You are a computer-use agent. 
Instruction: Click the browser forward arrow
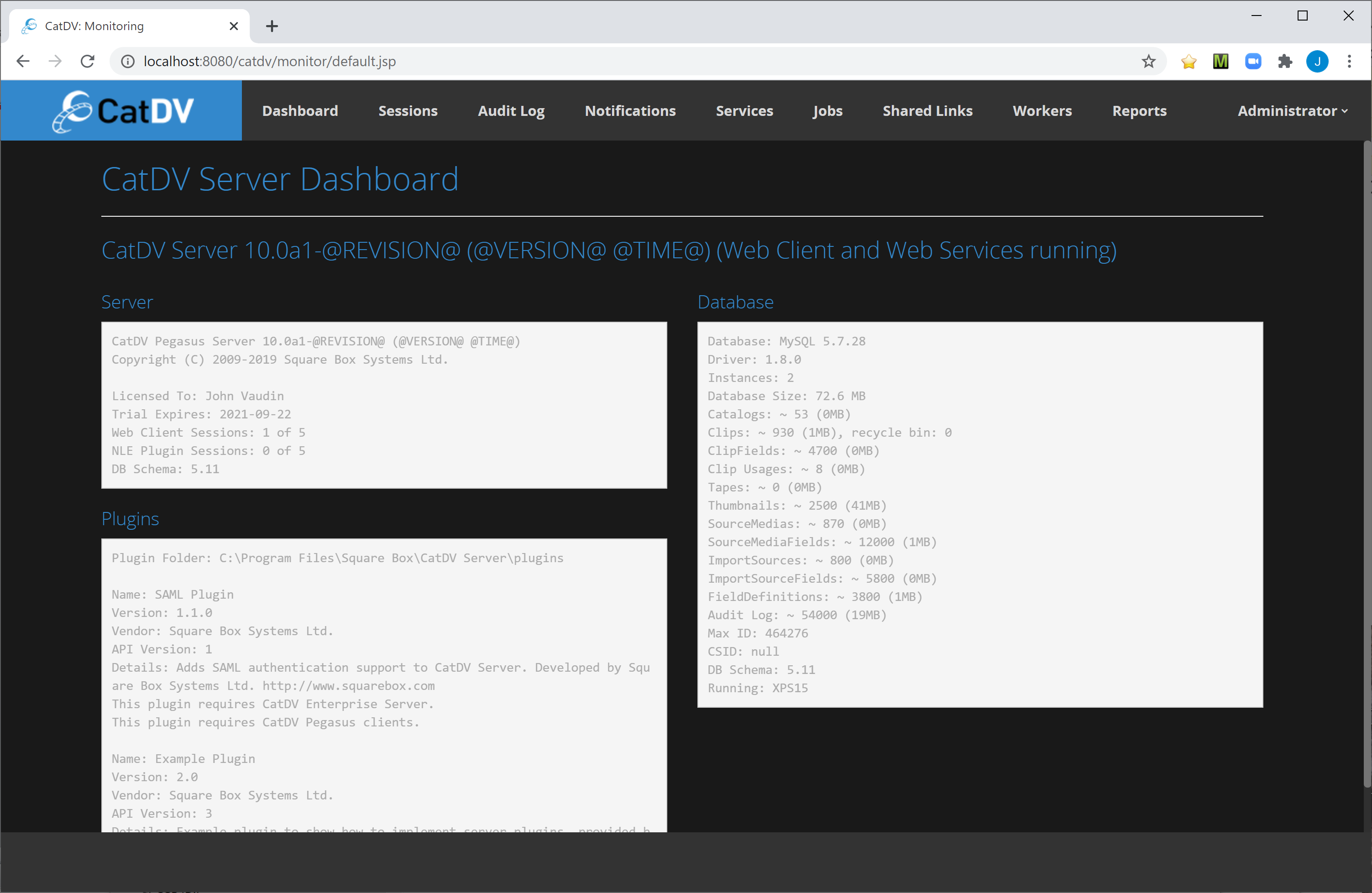(55, 61)
